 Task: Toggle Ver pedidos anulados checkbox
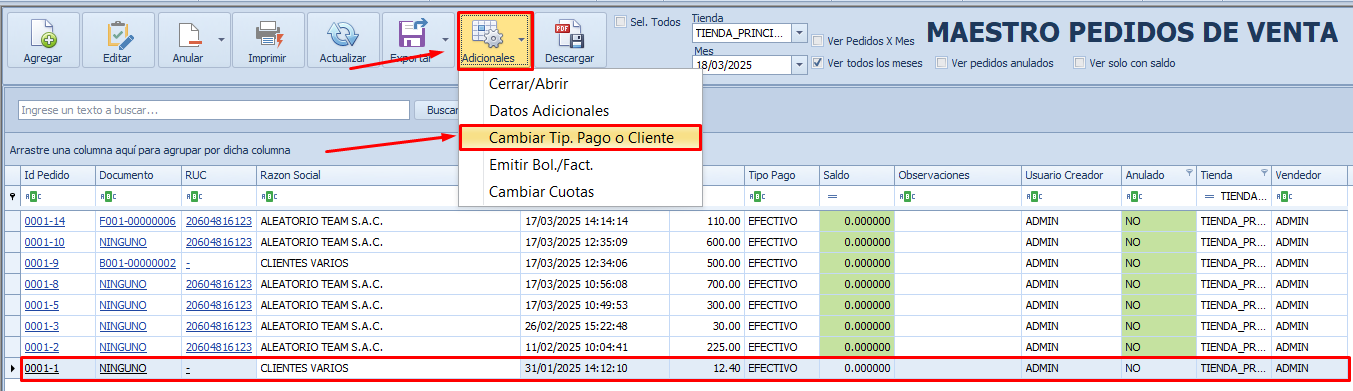(x=942, y=62)
